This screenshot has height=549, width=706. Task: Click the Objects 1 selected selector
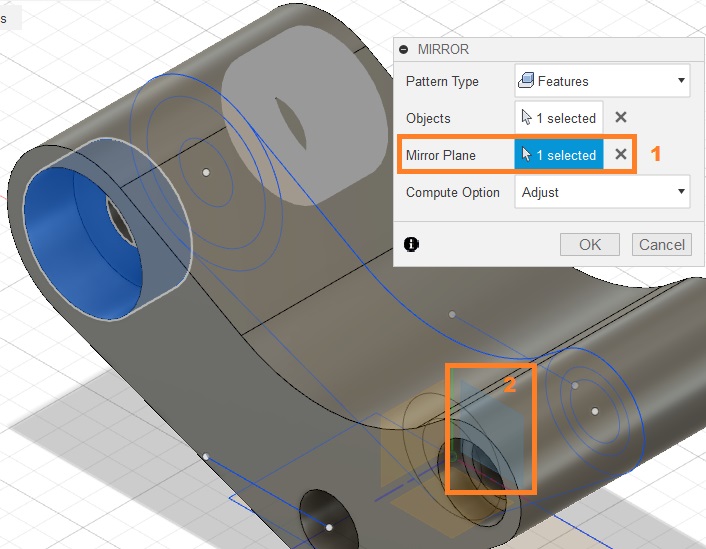pos(558,118)
